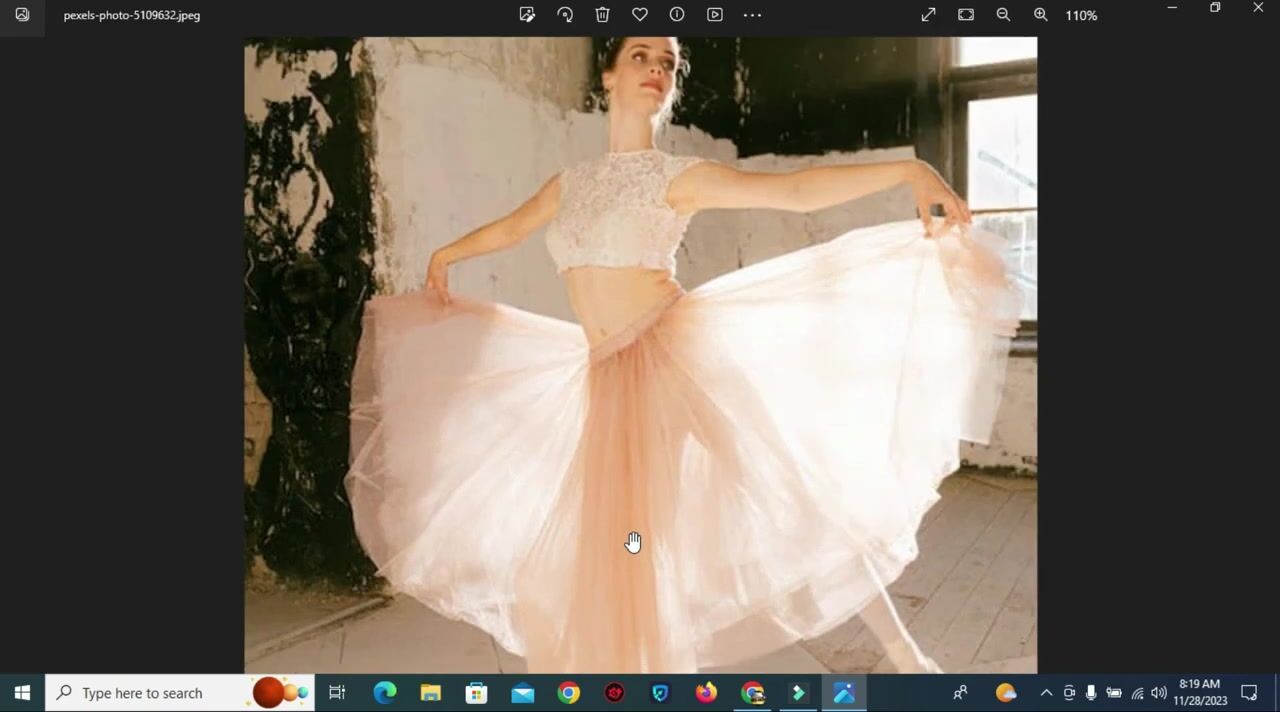Mark the photo as favorite with heart
The image size is (1280, 712).
click(x=640, y=15)
